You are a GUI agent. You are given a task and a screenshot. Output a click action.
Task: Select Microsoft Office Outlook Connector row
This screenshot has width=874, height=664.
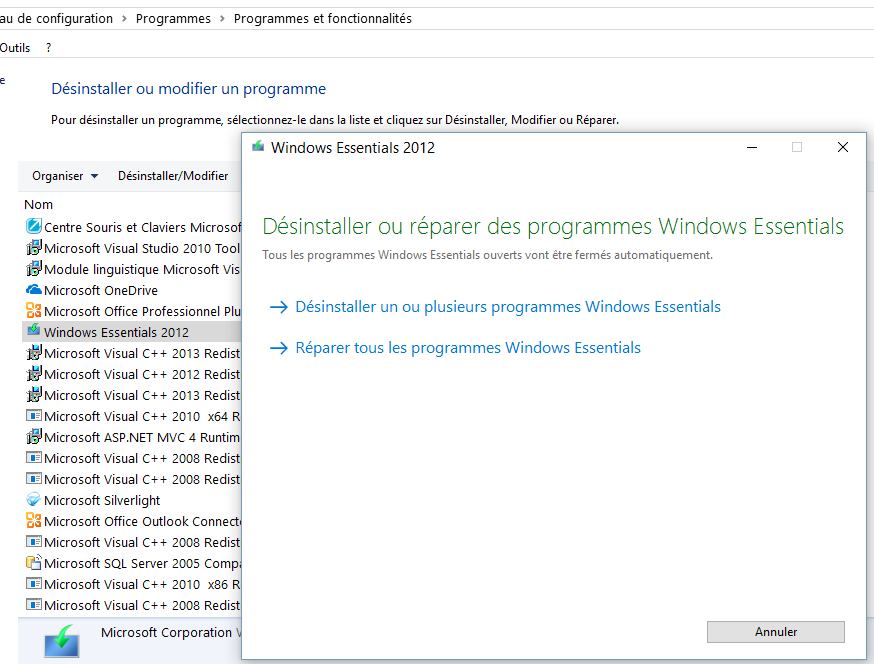(x=132, y=521)
